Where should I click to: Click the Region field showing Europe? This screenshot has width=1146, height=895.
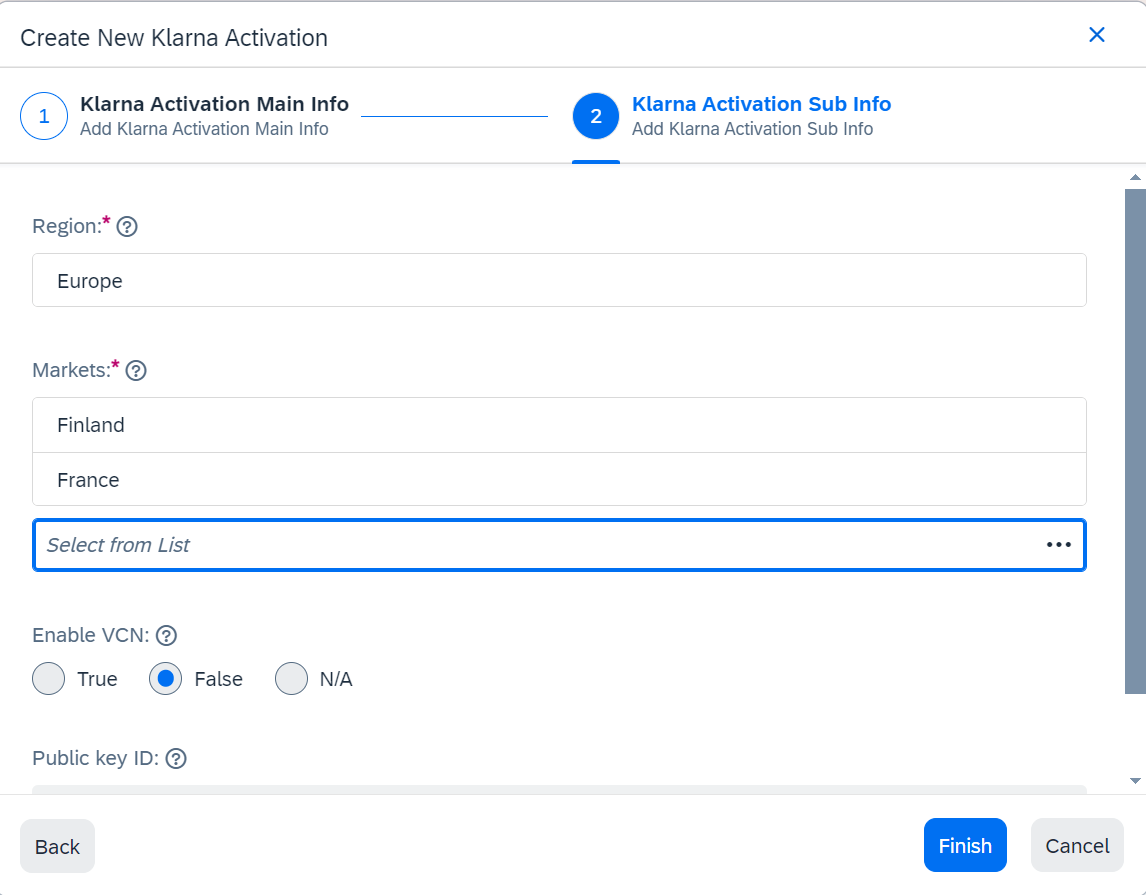(559, 281)
